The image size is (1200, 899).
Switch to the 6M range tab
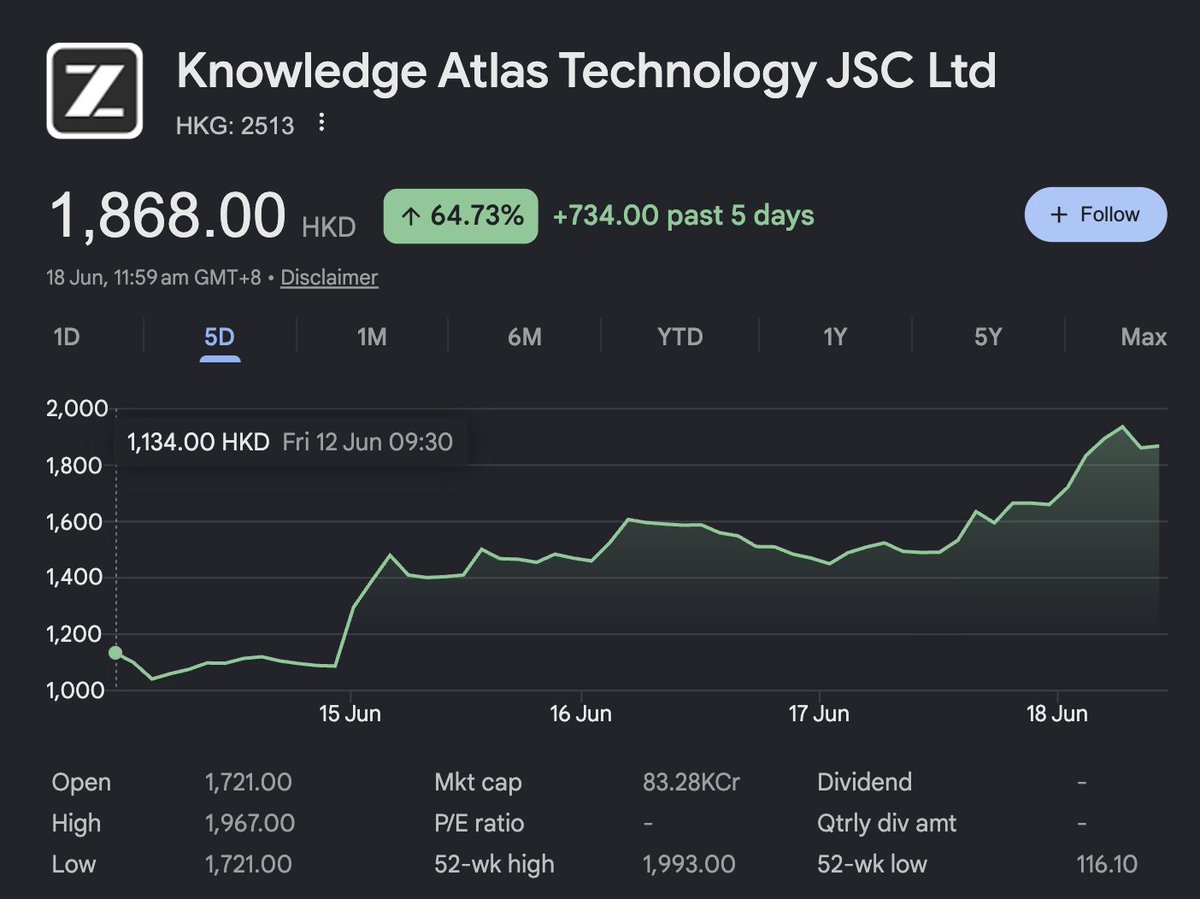pos(524,337)
